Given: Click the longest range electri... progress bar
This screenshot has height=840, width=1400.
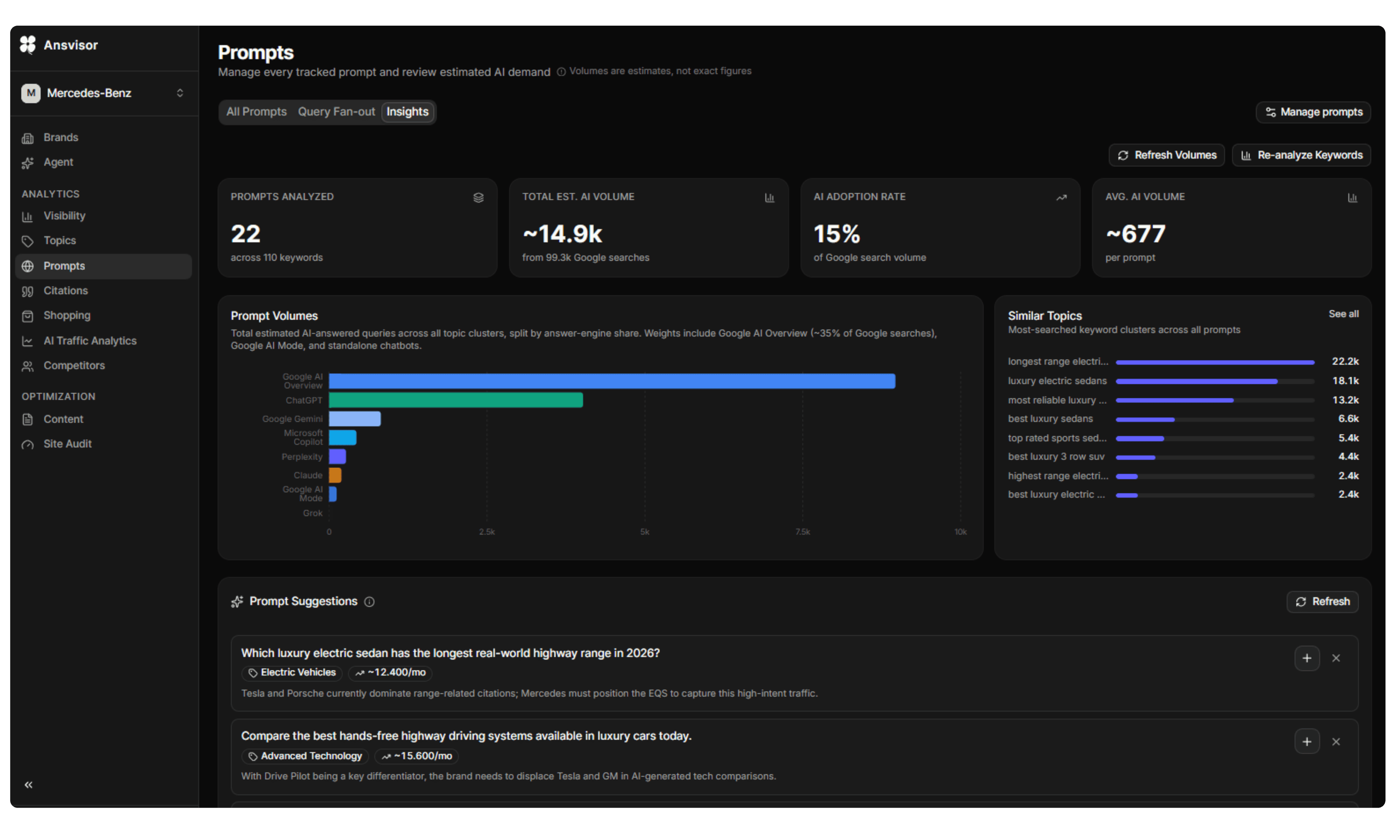Looking at the screenshot, I should pyautogui.click(x=1214, y=362).
